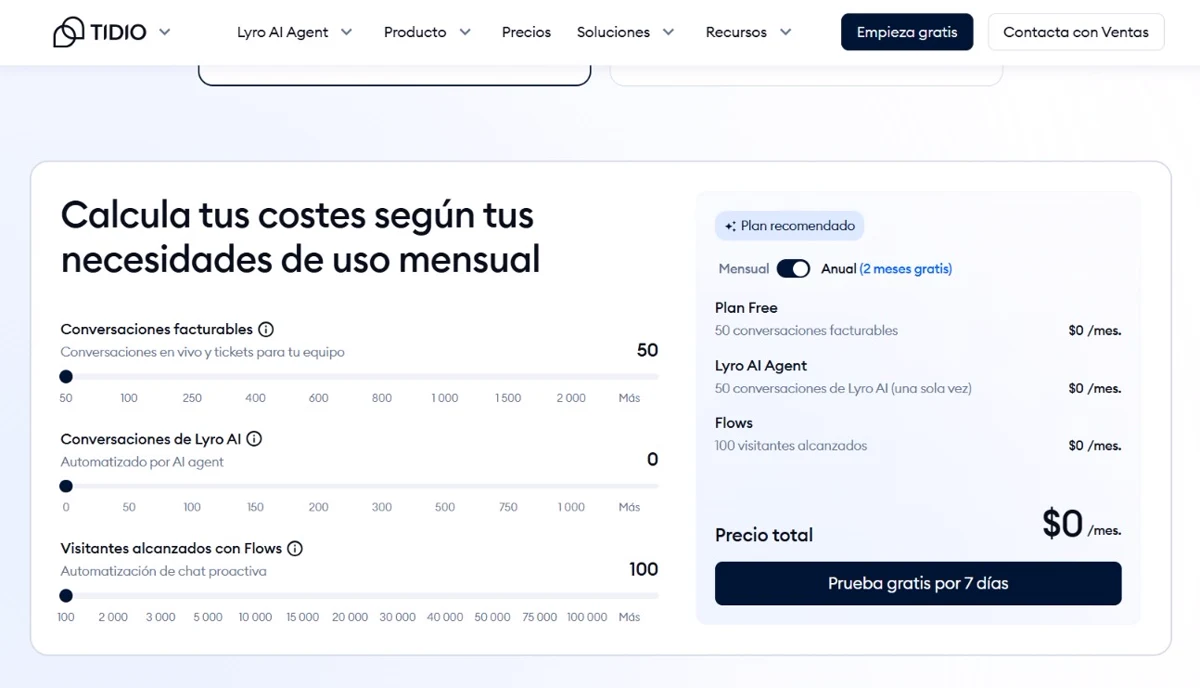Expand the Producto menu chevron
This screenshot has height=688, width=1200.
(x=465, y=32)
